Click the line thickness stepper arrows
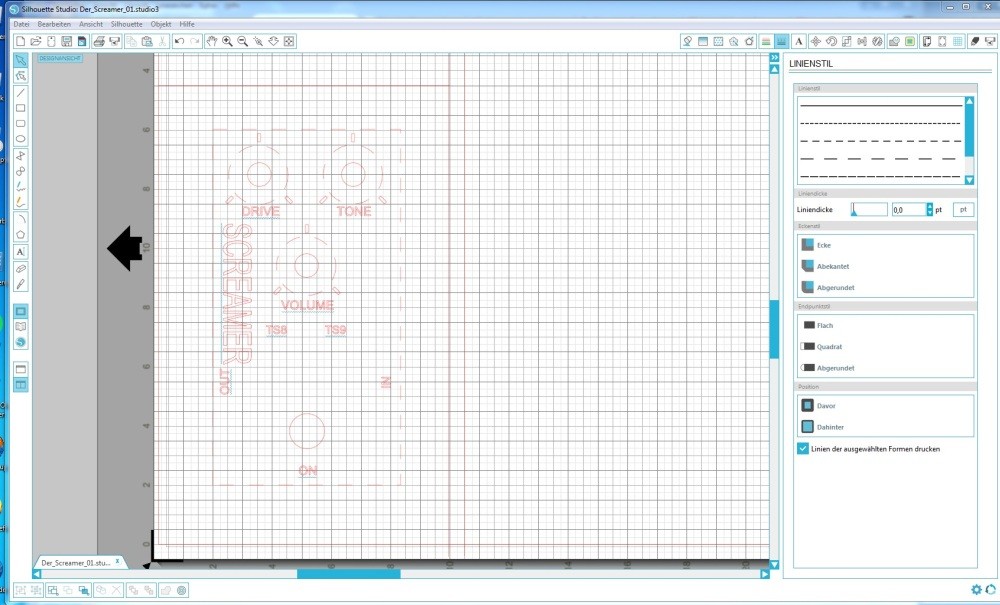Screen dimensions: 1000x605 pos(929,209)
